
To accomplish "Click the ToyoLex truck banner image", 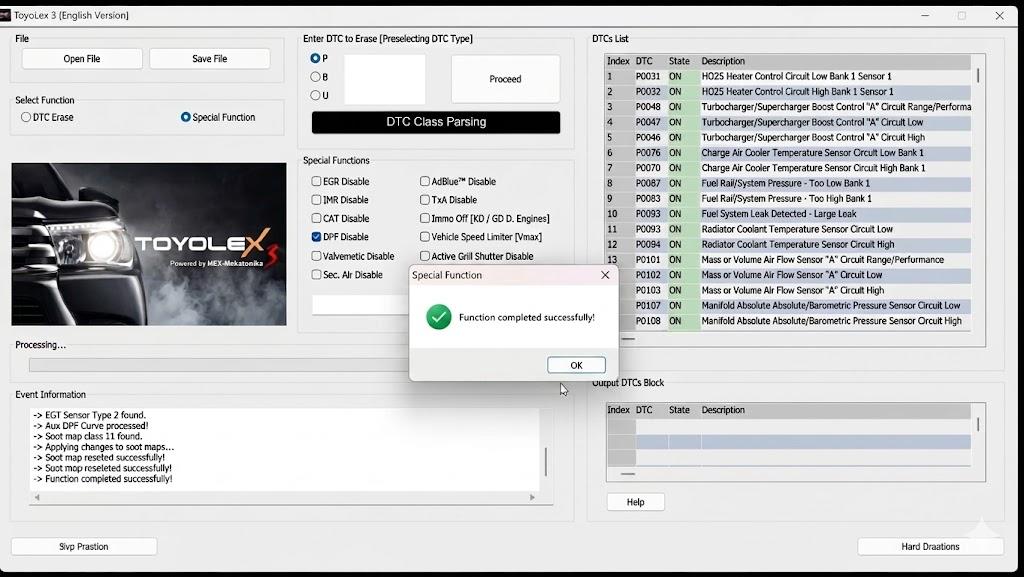I will click(149, 244).
